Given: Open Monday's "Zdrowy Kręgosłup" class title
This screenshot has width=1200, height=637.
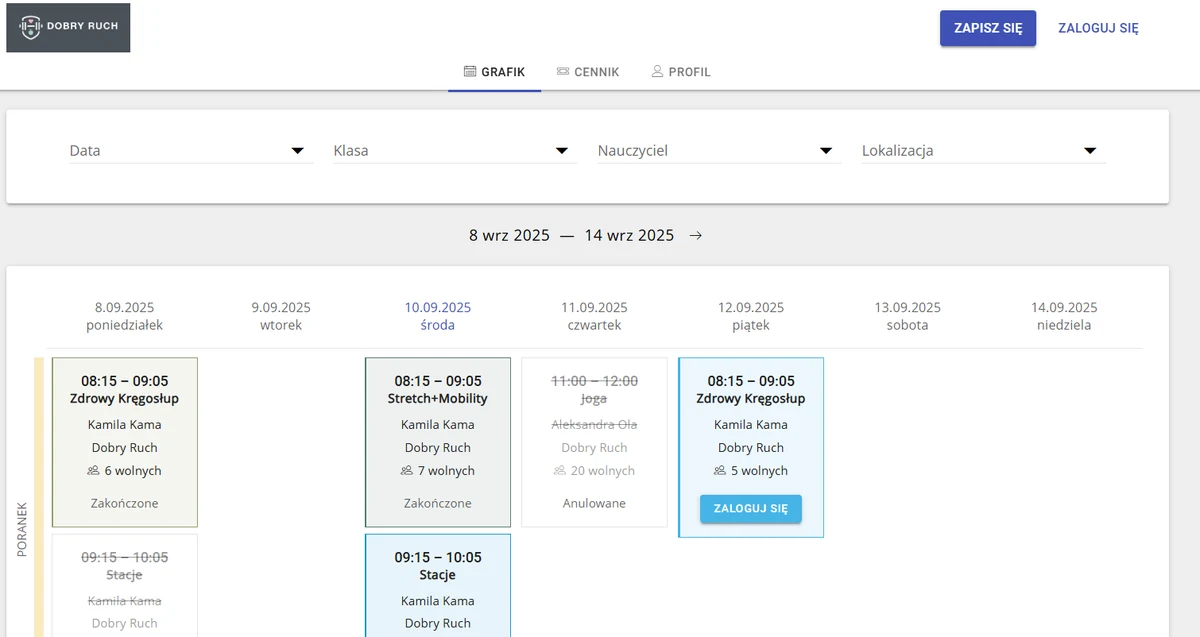Looking at the screenshot, I should point(125,399).
